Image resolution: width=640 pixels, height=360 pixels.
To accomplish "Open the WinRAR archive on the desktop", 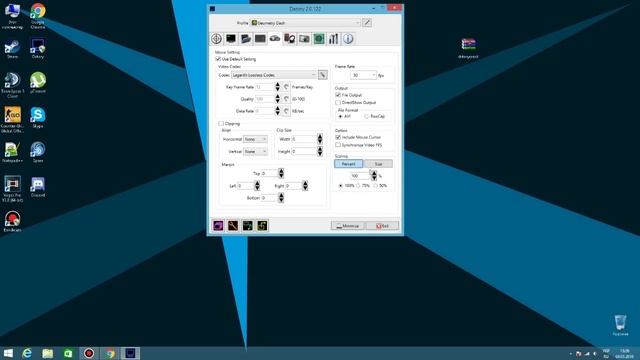I will 468,48.
